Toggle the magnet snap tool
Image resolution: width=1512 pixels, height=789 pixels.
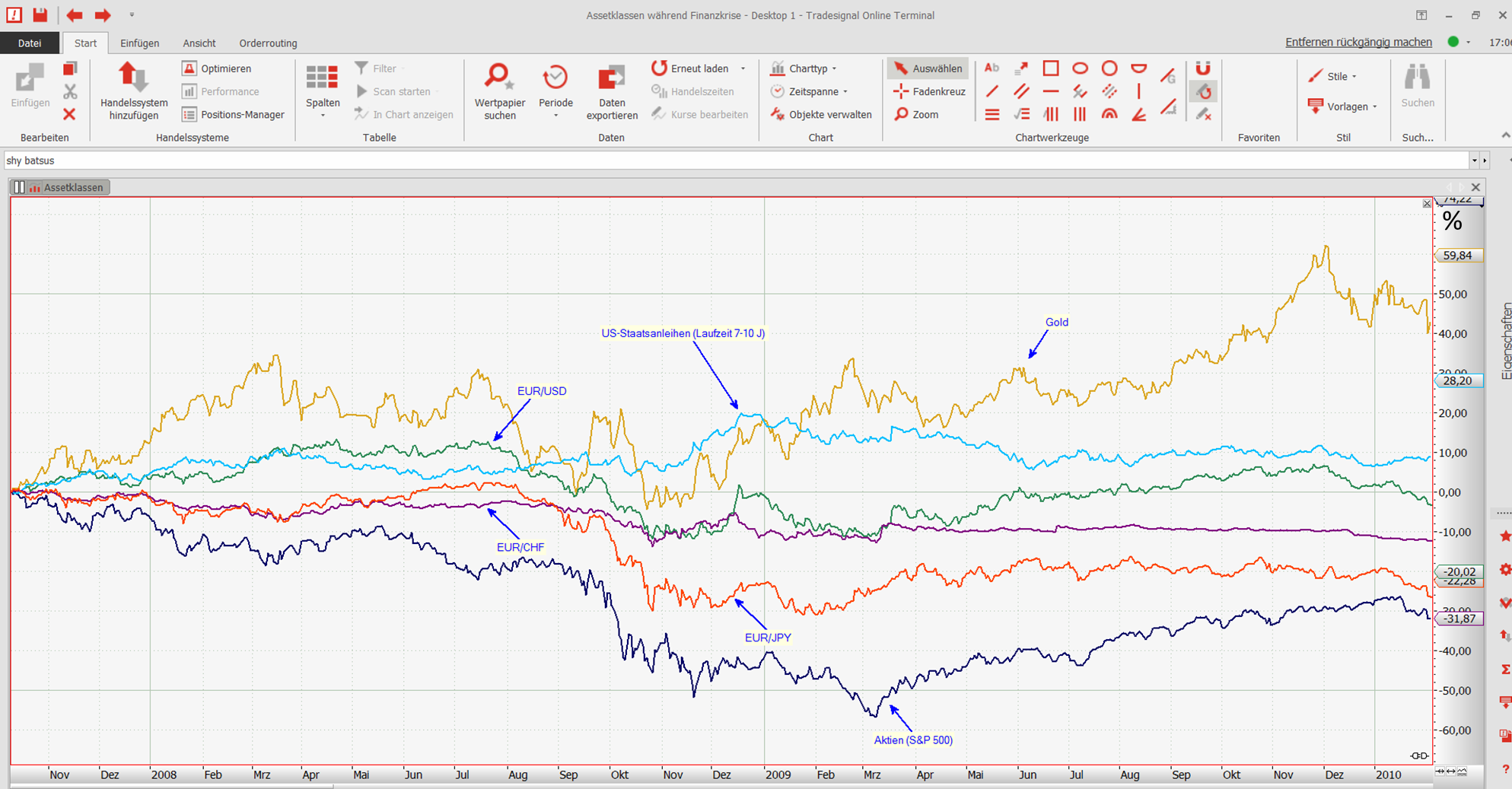[x=1202, y=68]
